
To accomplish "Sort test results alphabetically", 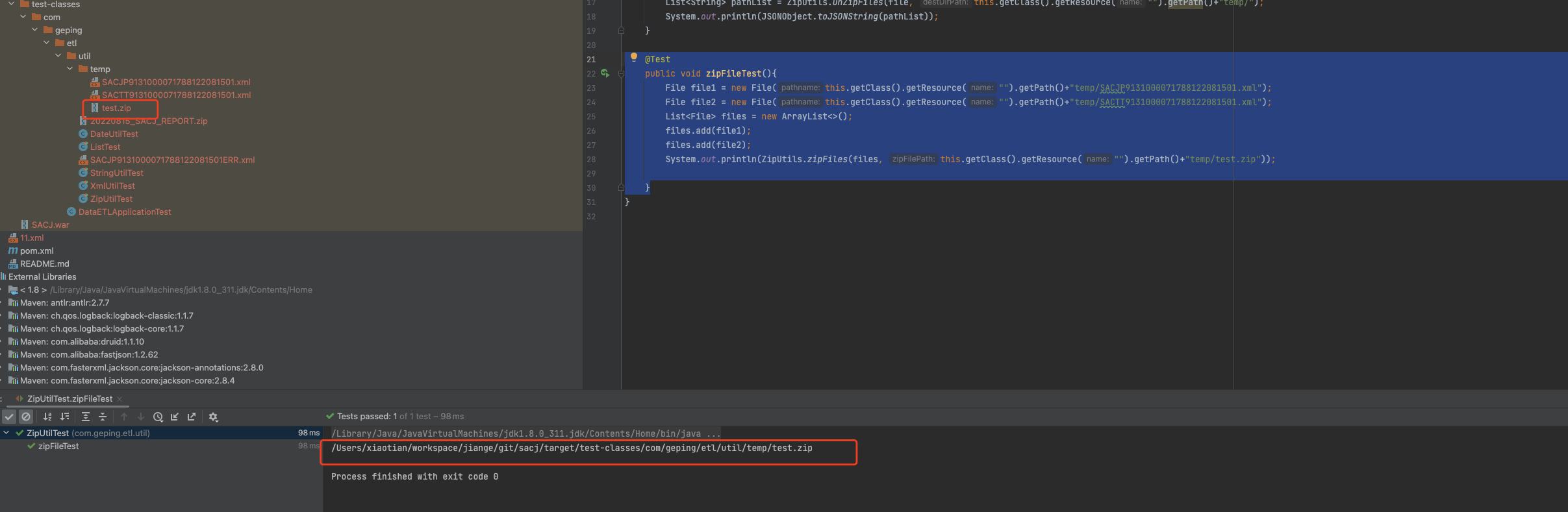I will (47, 417).
